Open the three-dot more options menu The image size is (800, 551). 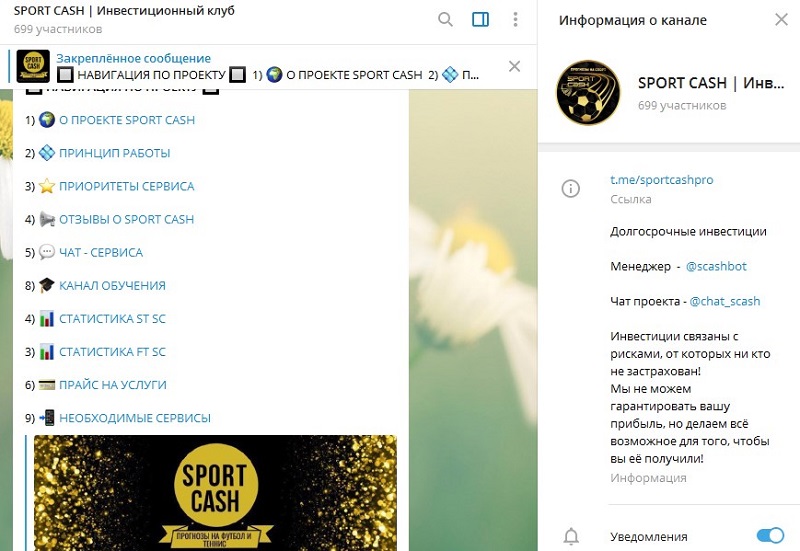[515, 19]
